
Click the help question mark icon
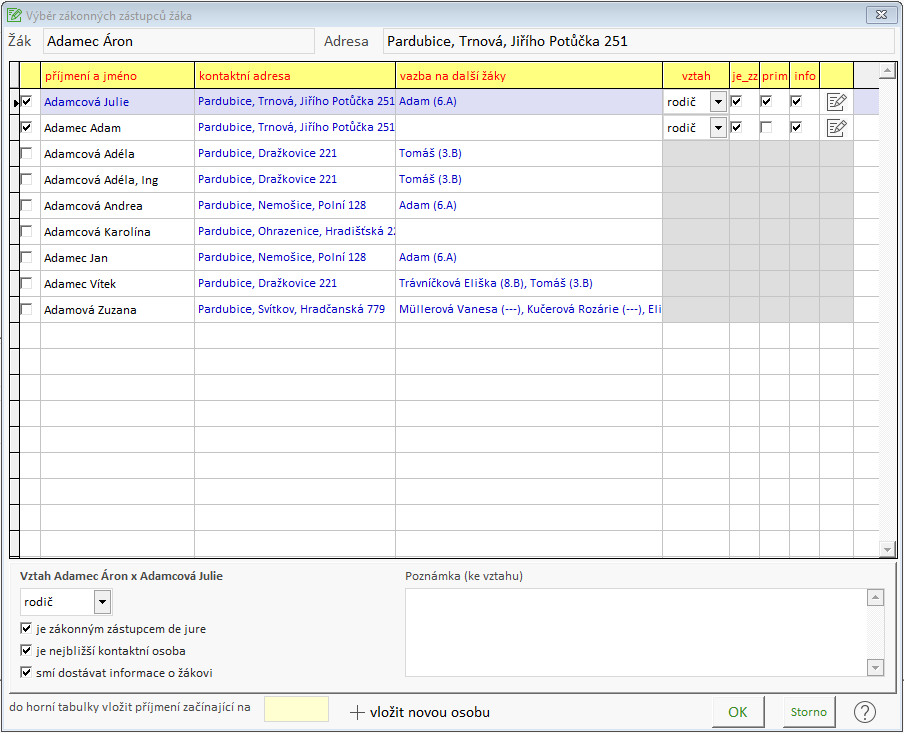pyautogui.click(x=864, y=712)
